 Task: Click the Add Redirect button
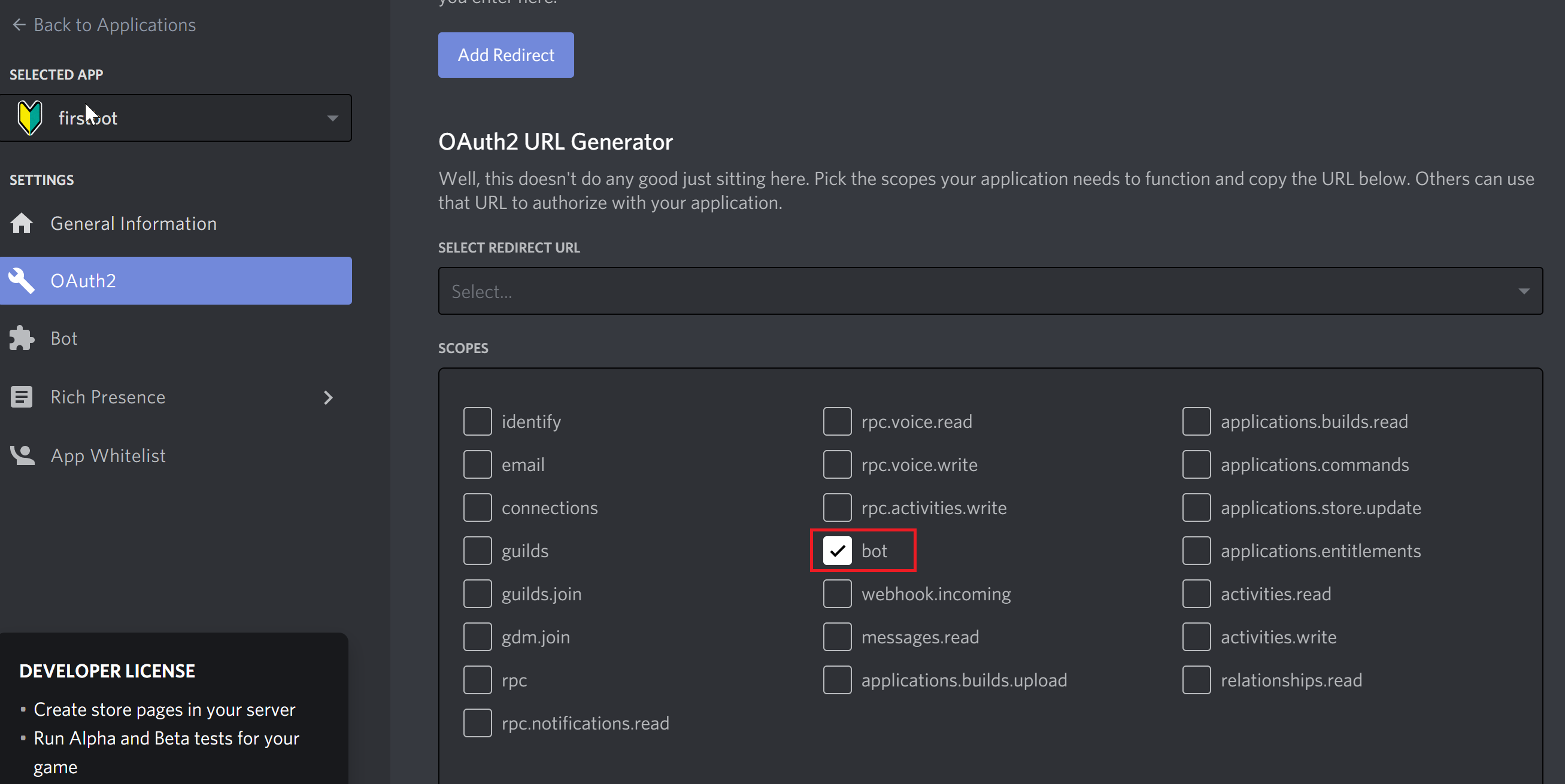[505, 54]
